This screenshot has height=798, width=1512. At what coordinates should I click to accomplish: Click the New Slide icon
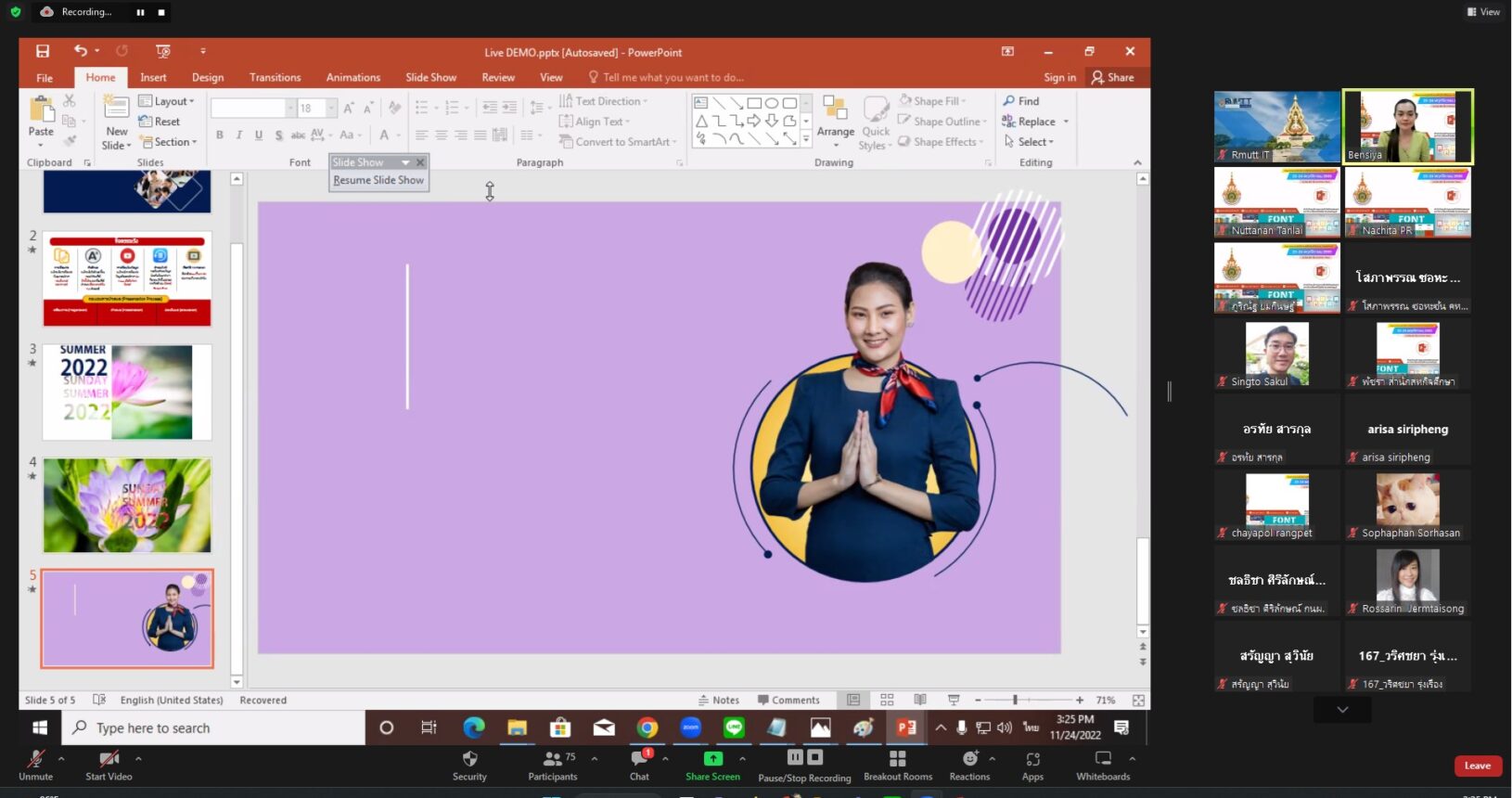tap(116, 107)
